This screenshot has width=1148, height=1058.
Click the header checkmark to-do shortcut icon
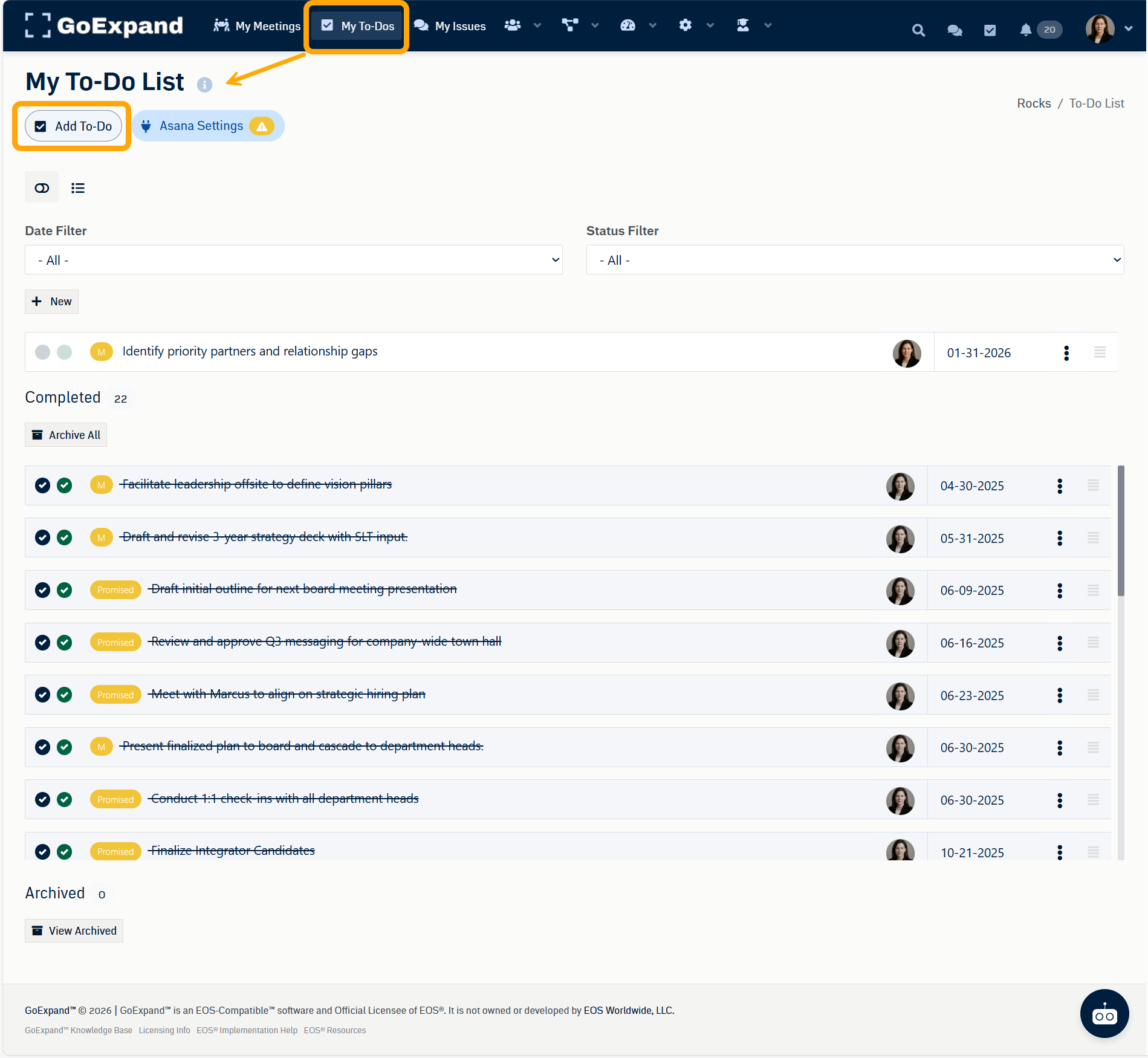coord(990,30)
